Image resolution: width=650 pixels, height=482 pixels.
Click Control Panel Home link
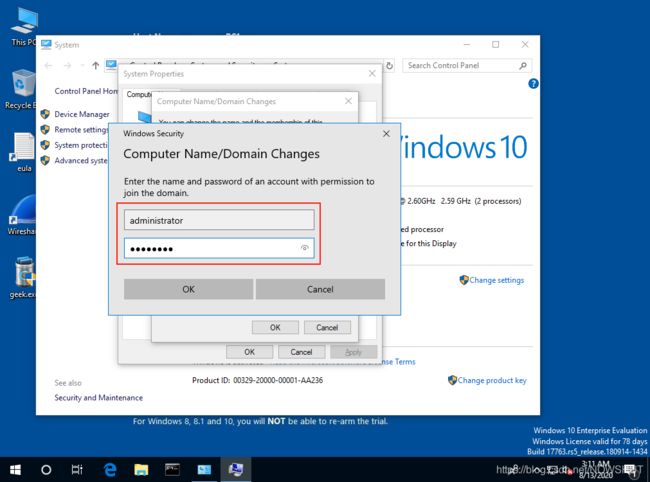tap(86, 91)
